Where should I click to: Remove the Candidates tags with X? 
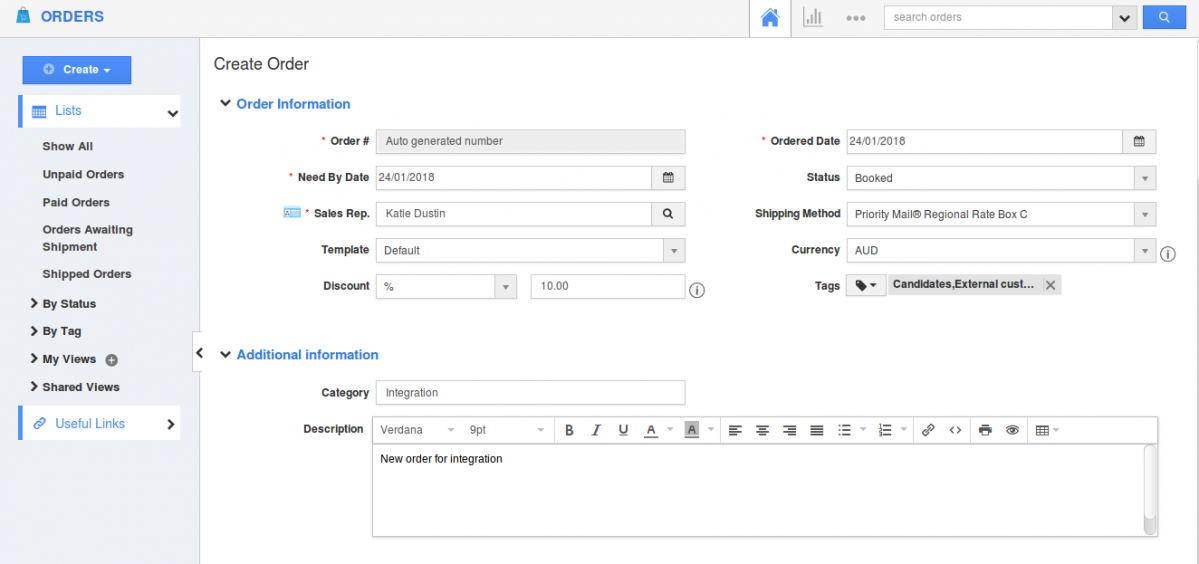click(1050, 285)
